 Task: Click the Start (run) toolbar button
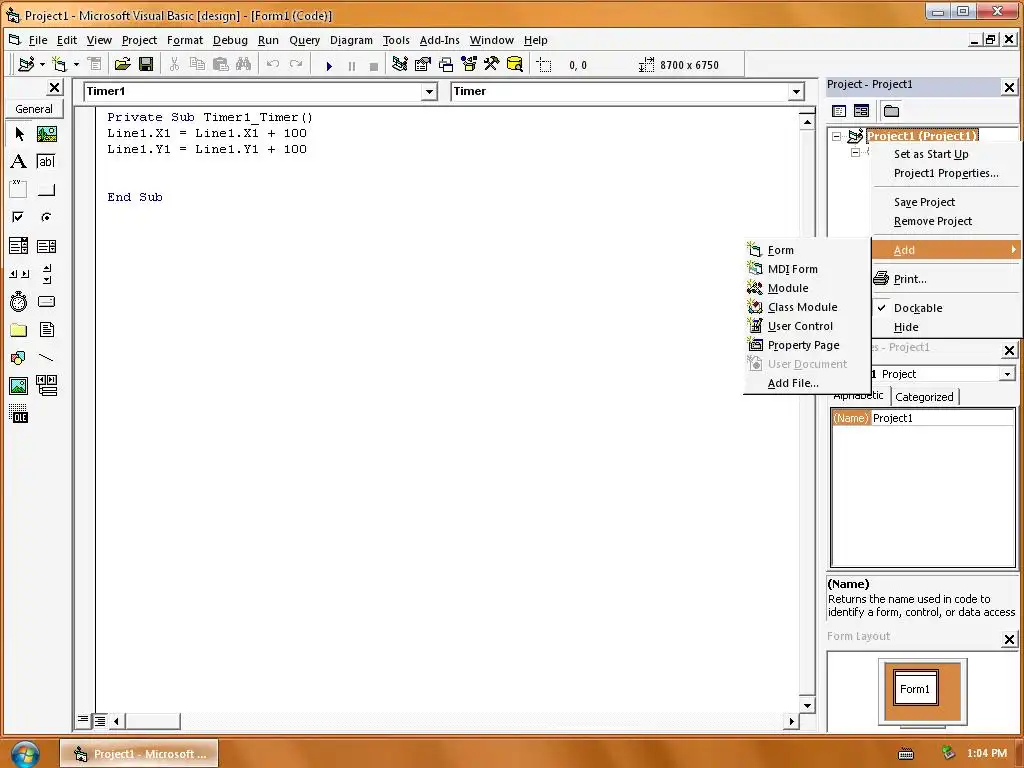pos(329,65)
